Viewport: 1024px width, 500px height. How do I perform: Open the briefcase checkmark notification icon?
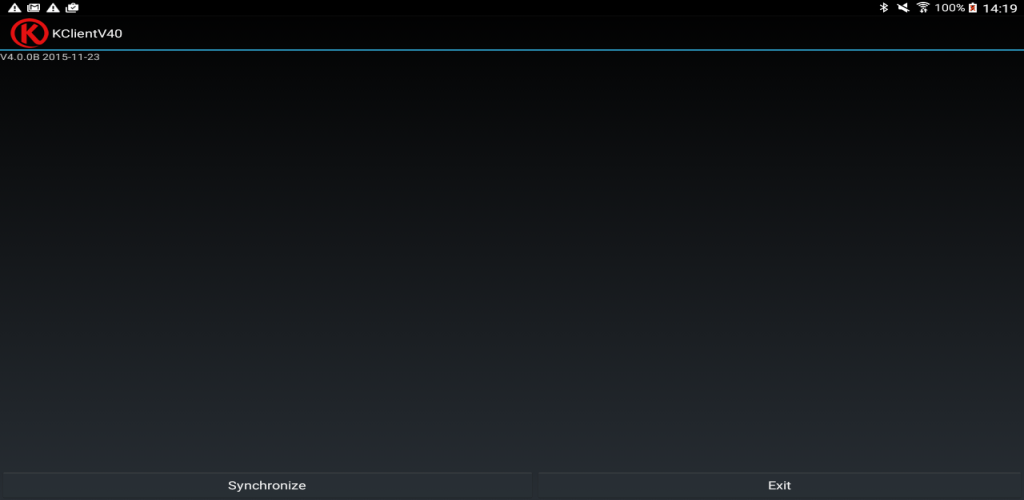point(72,8)
